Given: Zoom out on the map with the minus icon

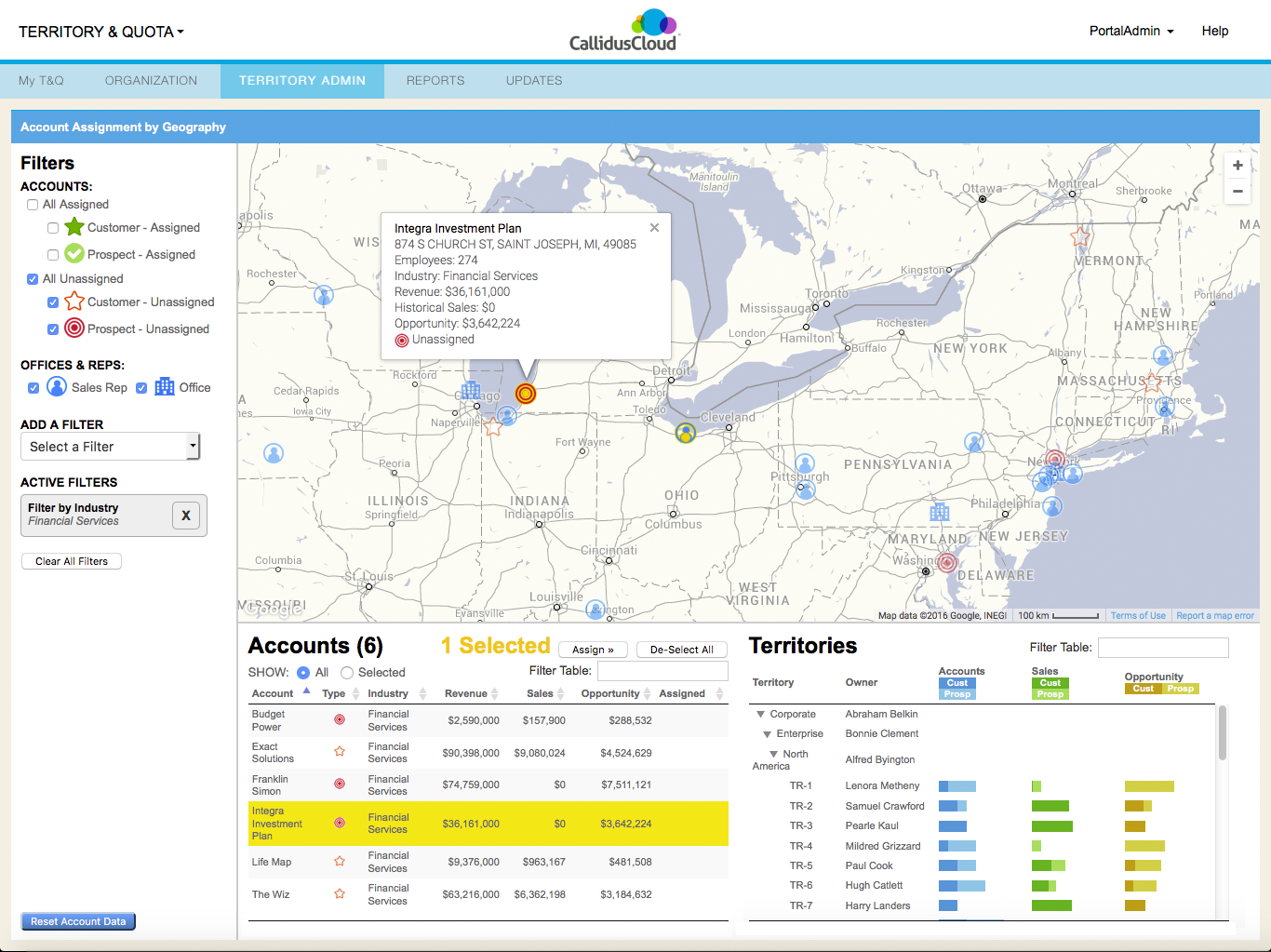Looking at the screenshot, I should point(1238,191).
